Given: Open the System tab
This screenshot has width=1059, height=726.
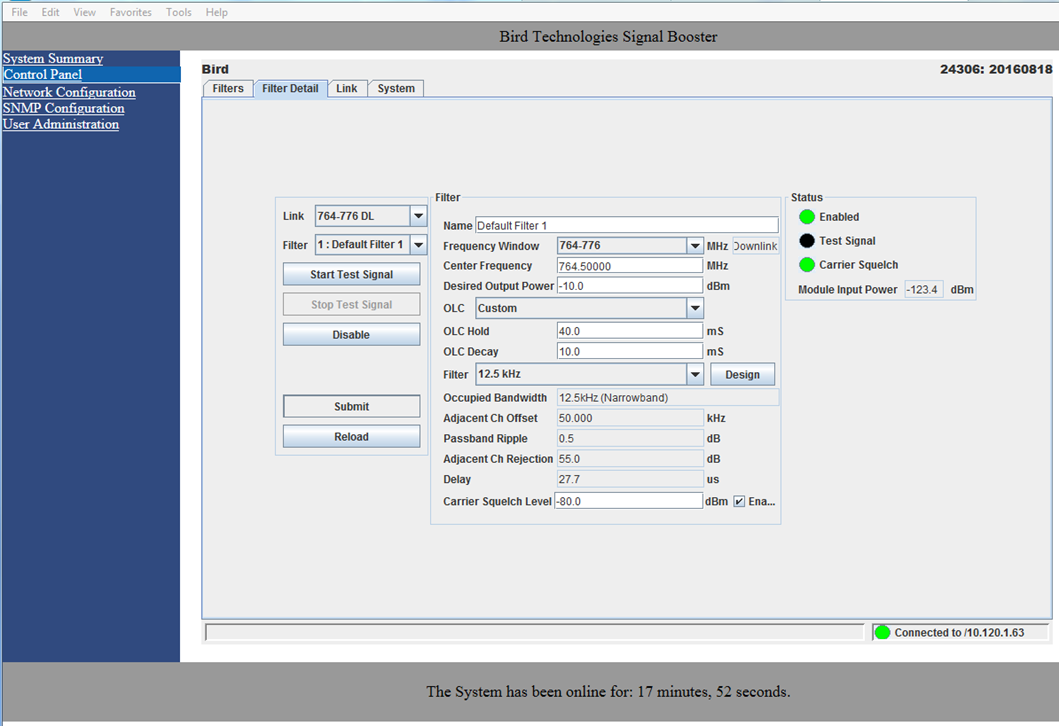Looking at the screenshot, I should coord(396,88).
